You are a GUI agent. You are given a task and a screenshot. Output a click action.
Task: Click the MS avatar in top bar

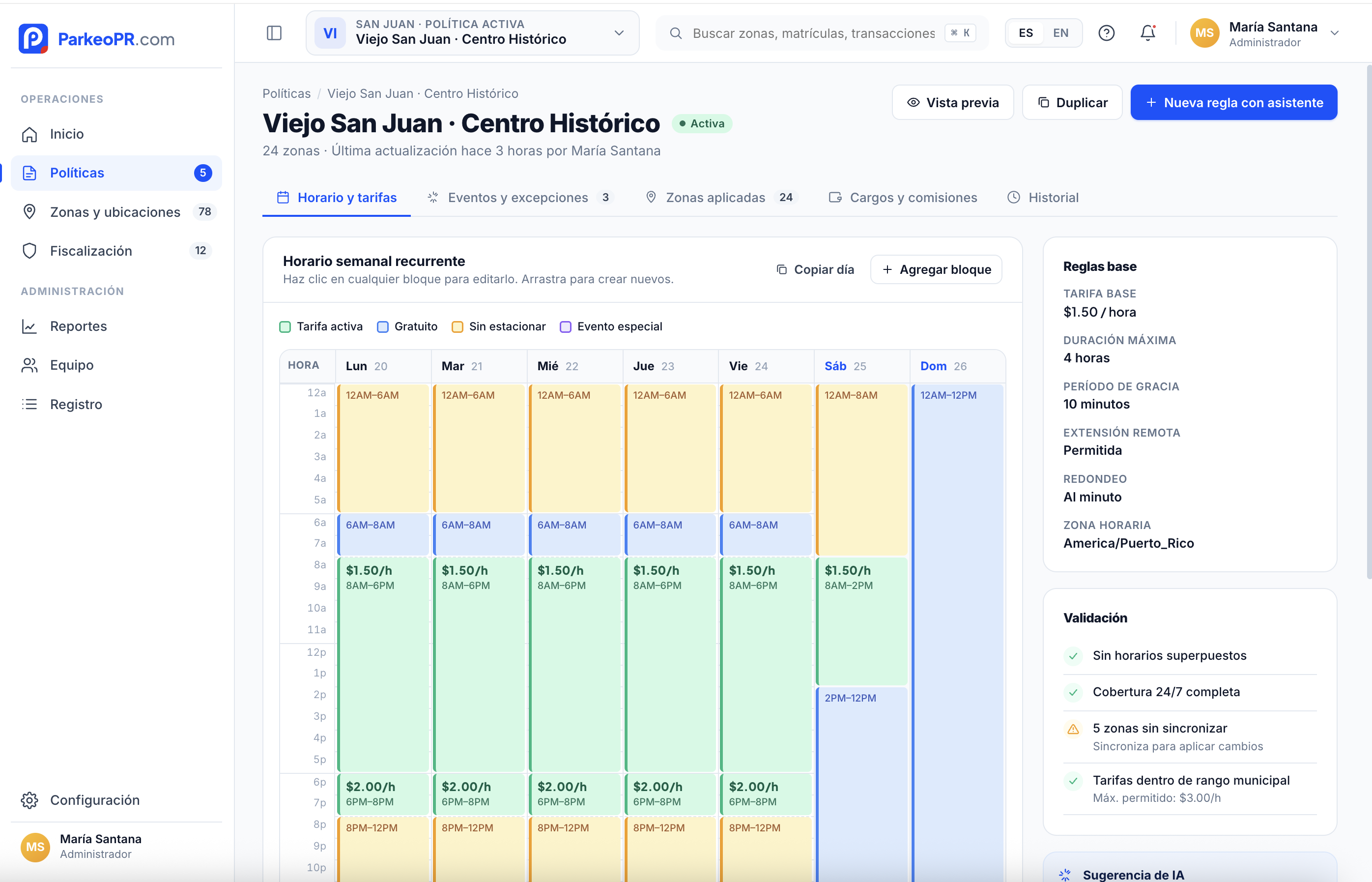pyautogui.click(x=1204, y=33)
